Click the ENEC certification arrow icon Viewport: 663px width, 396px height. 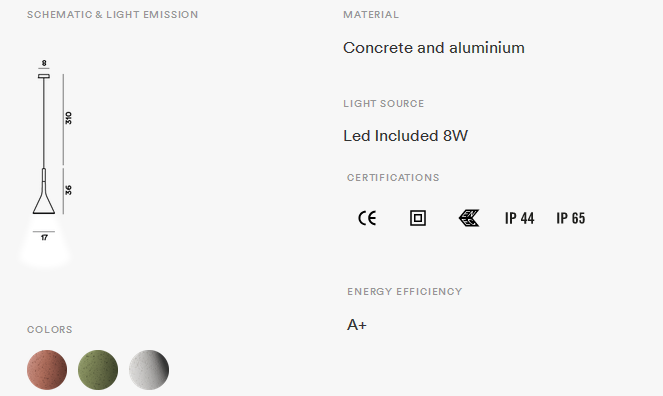point(469,218)
